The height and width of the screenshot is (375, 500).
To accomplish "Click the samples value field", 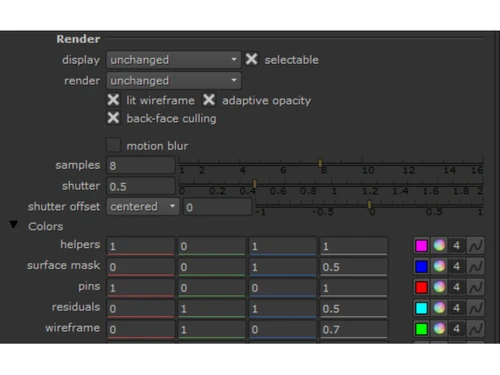I will [x=141, y=165].
